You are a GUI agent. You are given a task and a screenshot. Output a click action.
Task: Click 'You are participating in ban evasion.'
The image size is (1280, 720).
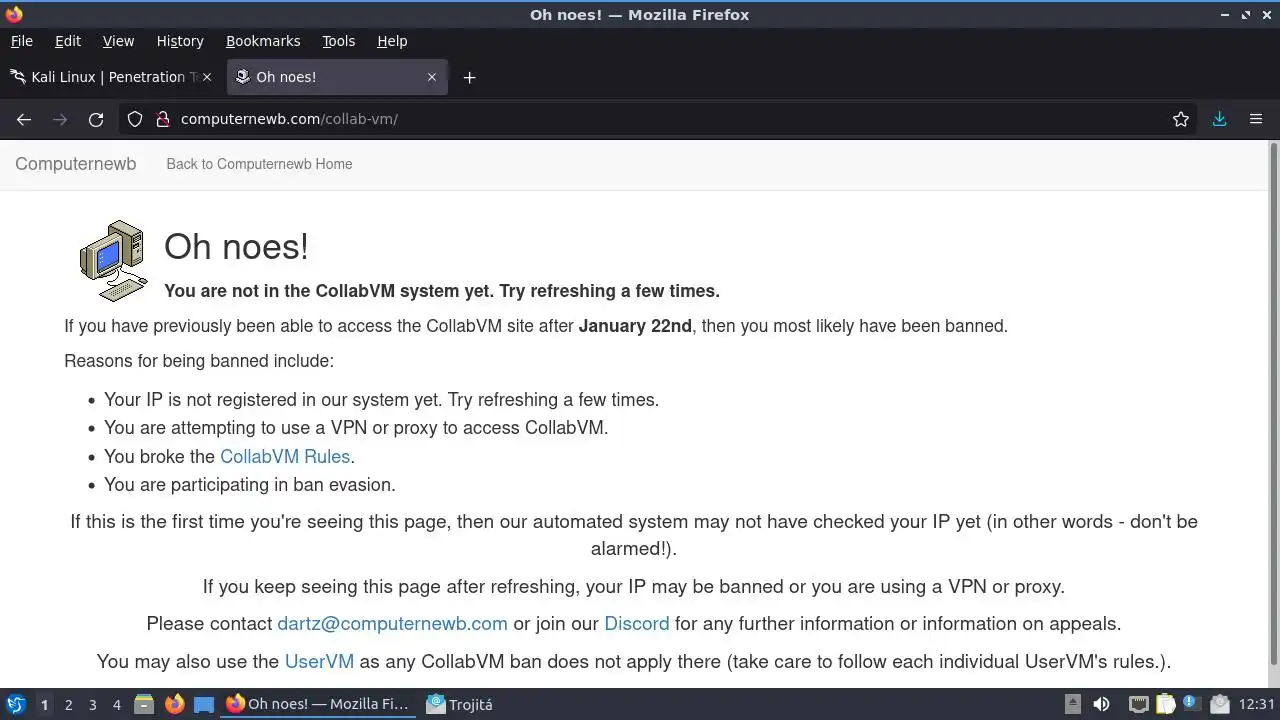pos(250,484)
